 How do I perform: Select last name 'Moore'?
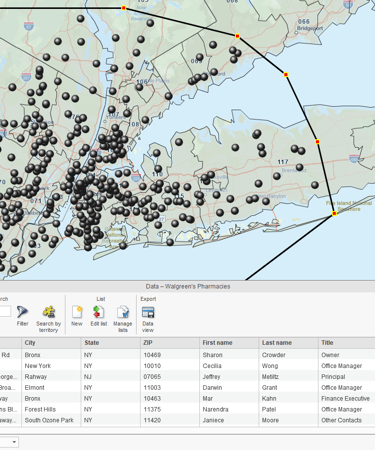click(x=270, y=420)
